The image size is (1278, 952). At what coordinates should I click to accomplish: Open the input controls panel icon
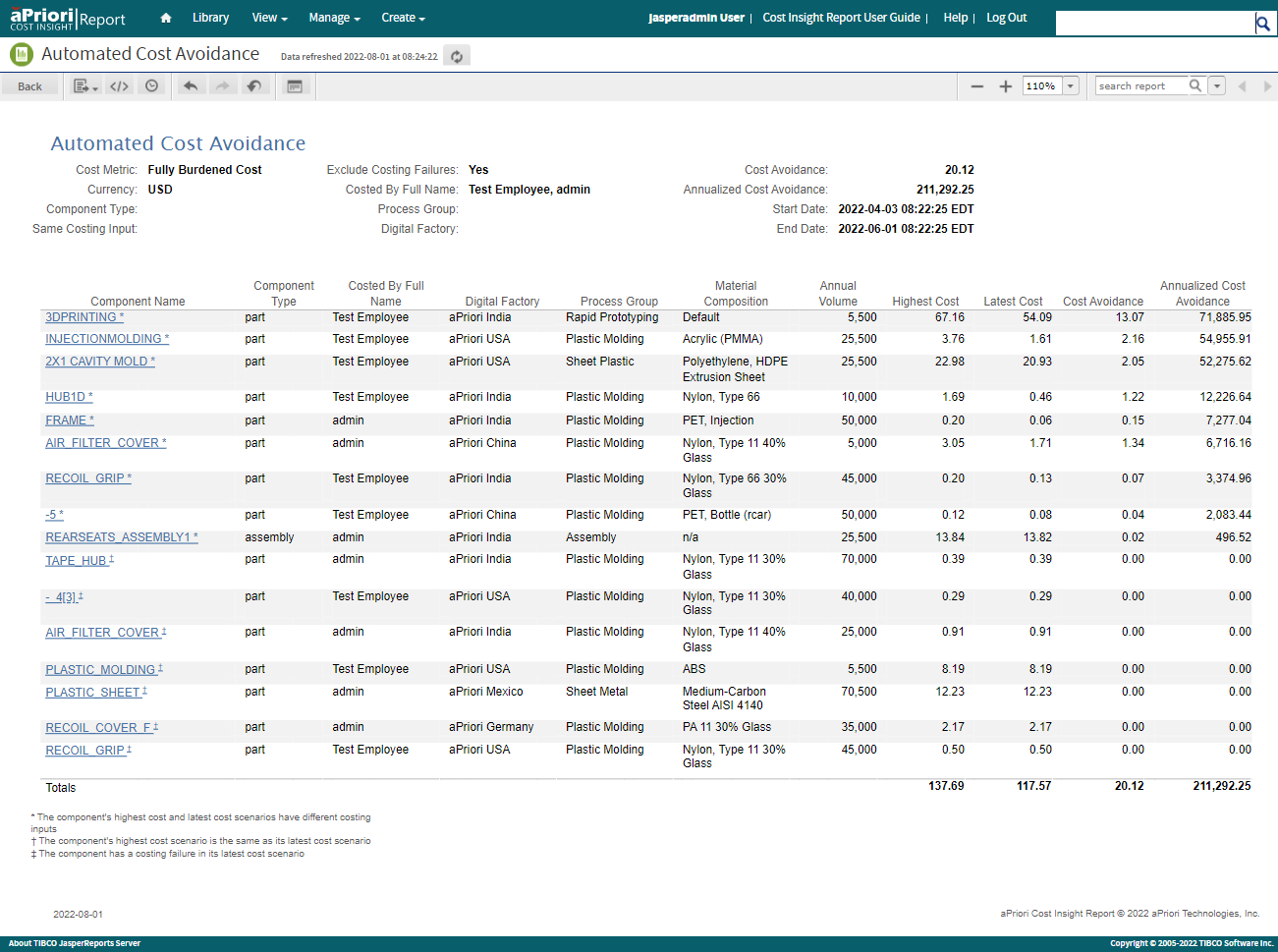(294, 86)
